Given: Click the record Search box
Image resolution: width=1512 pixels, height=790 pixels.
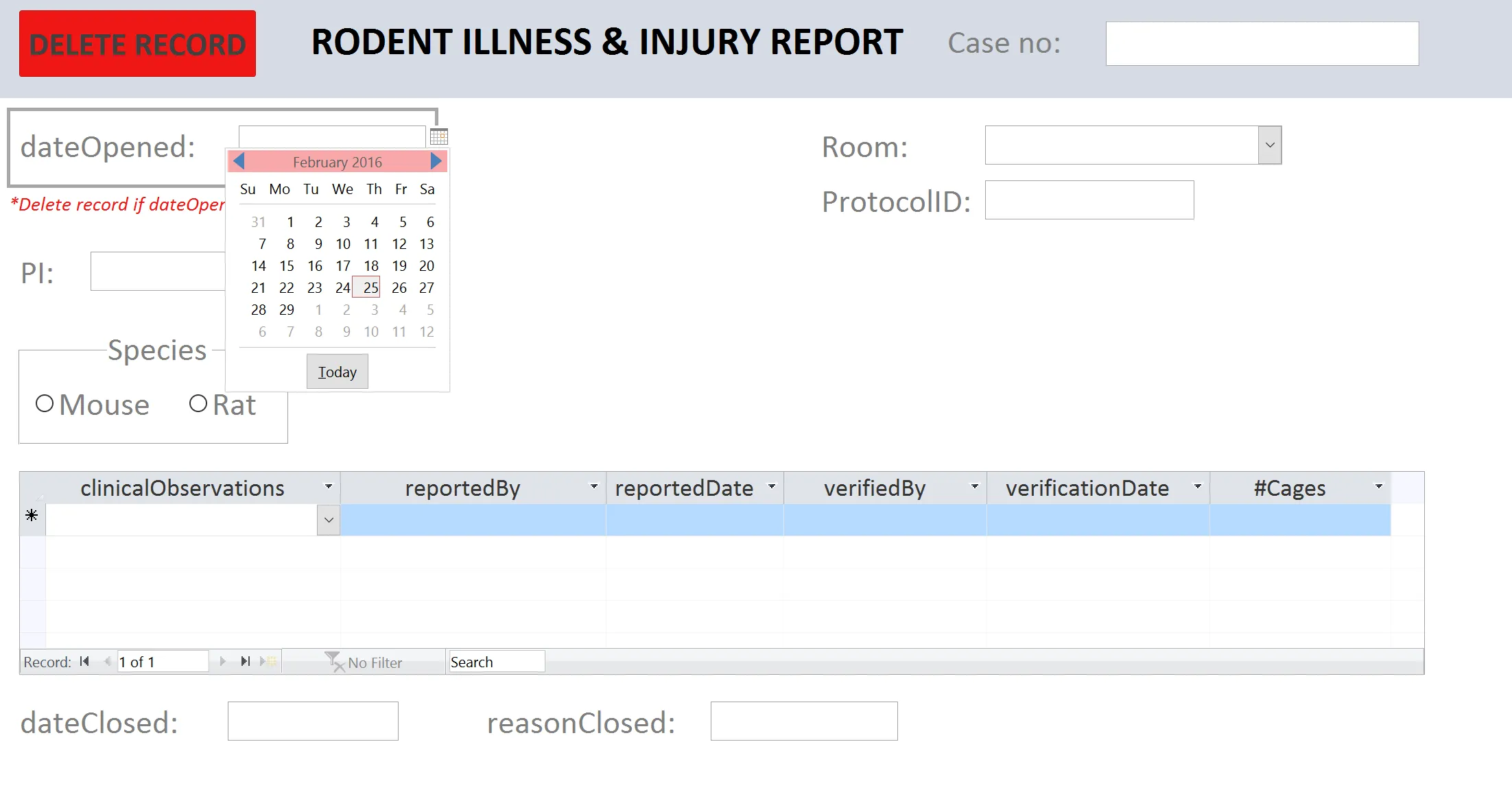Looking at the screenshot, I should point(496,662).
